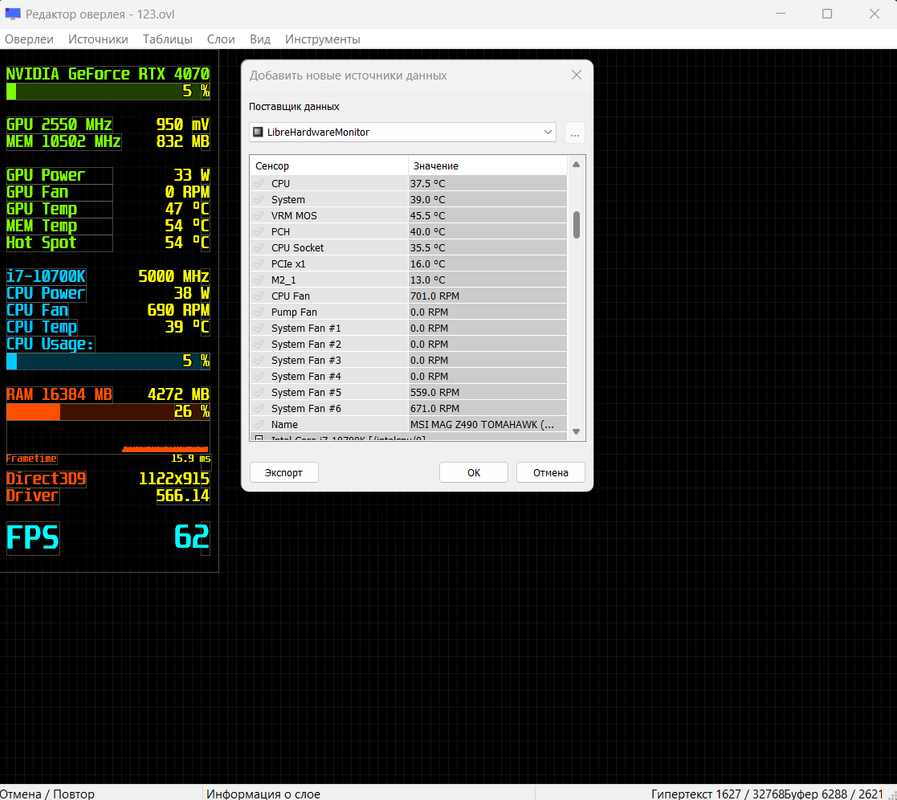Select the Direct3D9 overlay label
Screen dimensions: 897x800
click(46, 479)
